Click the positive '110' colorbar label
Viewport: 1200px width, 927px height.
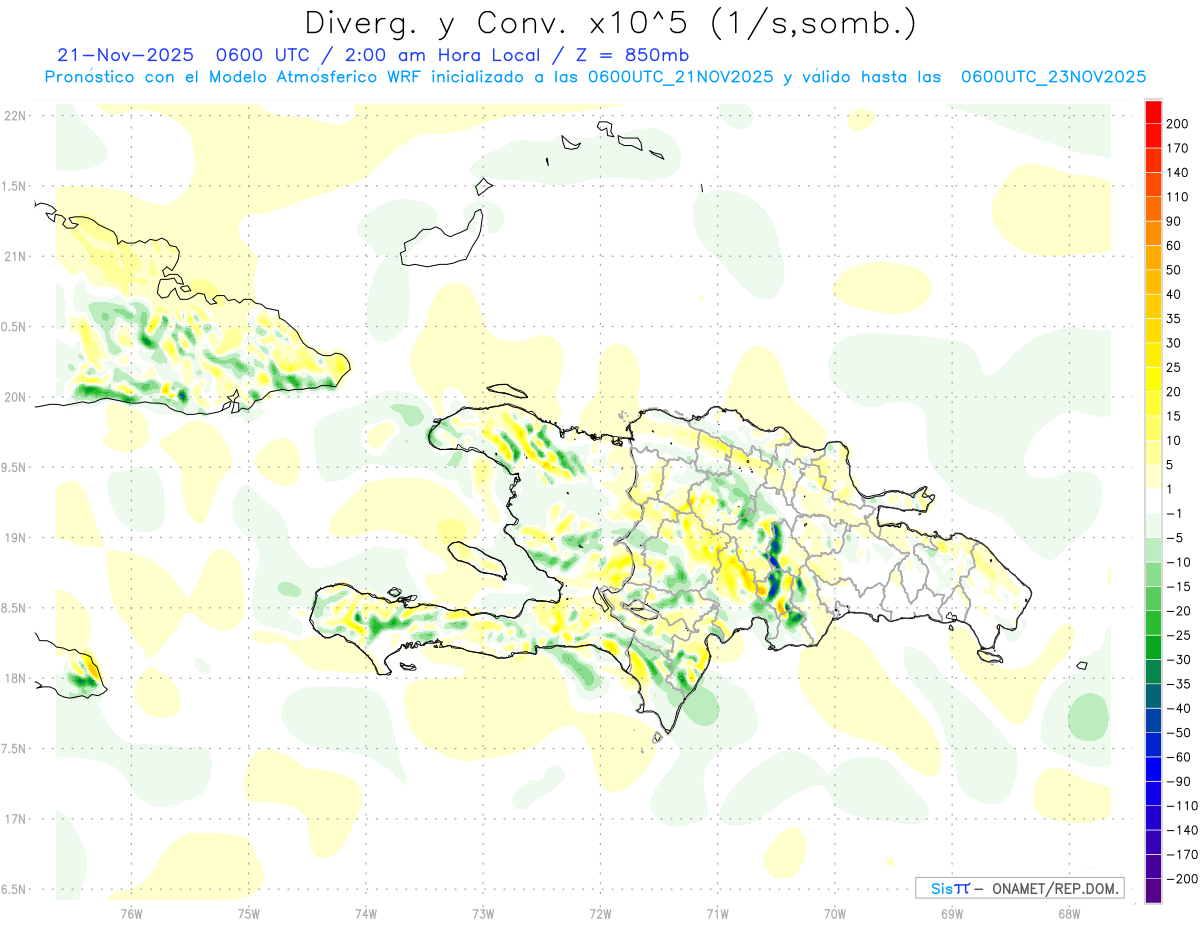click(x=1177, y=197)
